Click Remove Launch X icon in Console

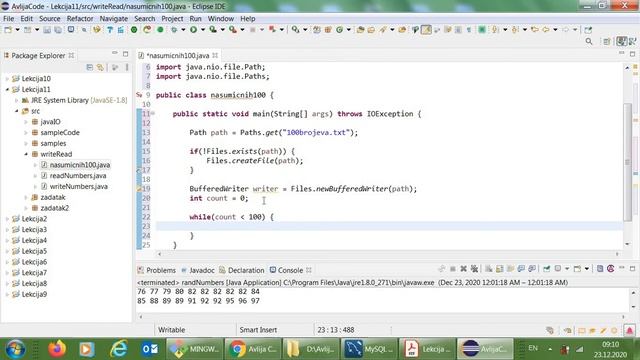463,269
